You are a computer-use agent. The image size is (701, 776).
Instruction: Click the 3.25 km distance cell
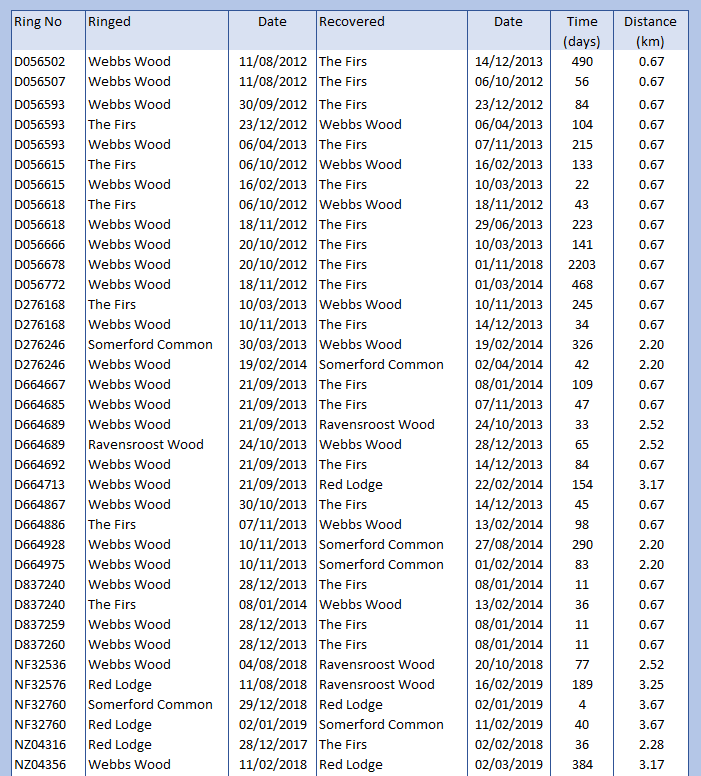coord(651,685)
